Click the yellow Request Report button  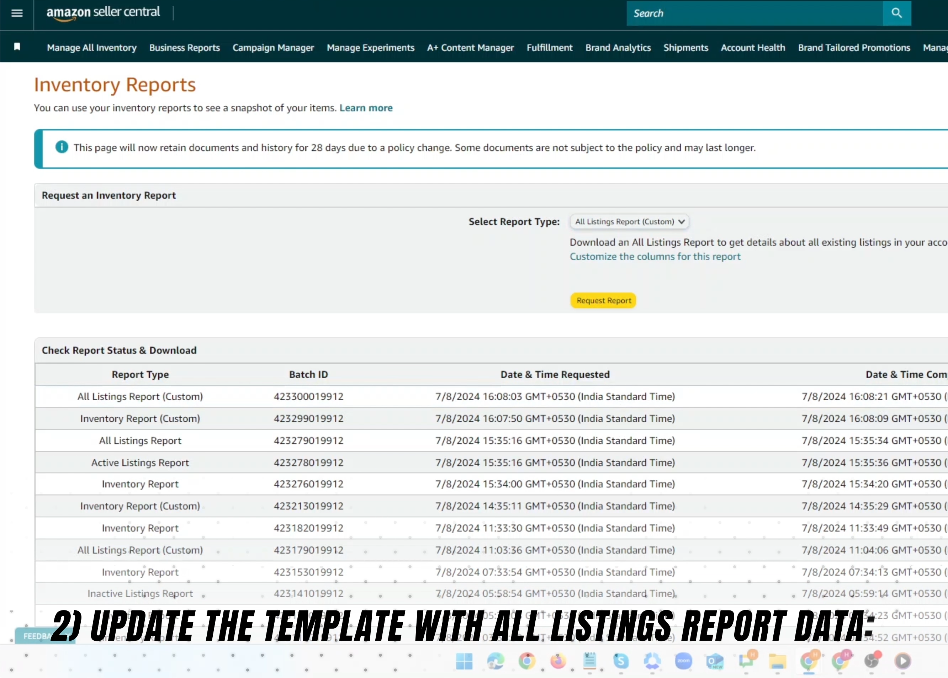pos(603,300)
